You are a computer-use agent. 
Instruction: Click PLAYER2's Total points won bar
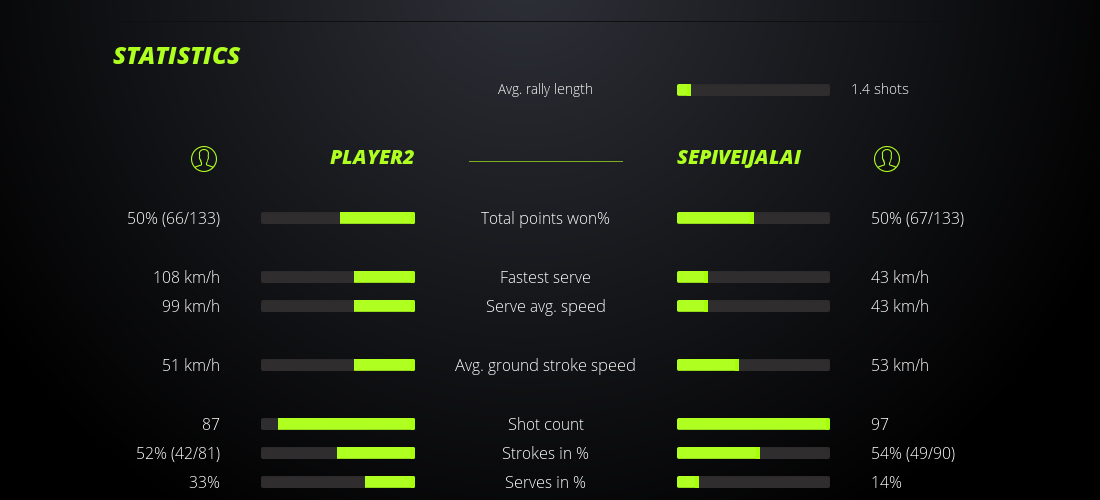pyautogui.click(x=338, y=218)
